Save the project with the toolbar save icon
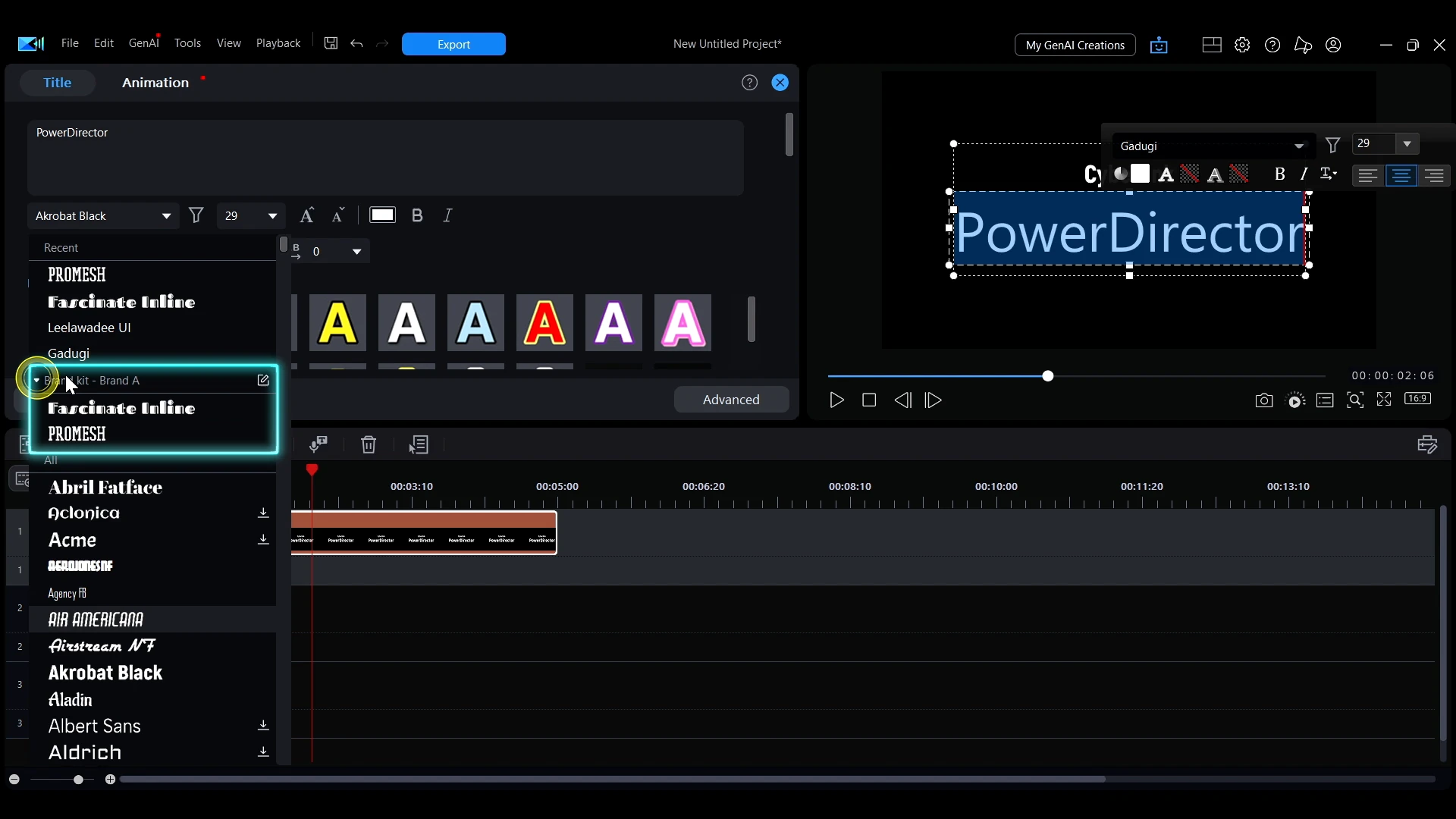This screenshot has height=819, width=1456. (331, 44)
